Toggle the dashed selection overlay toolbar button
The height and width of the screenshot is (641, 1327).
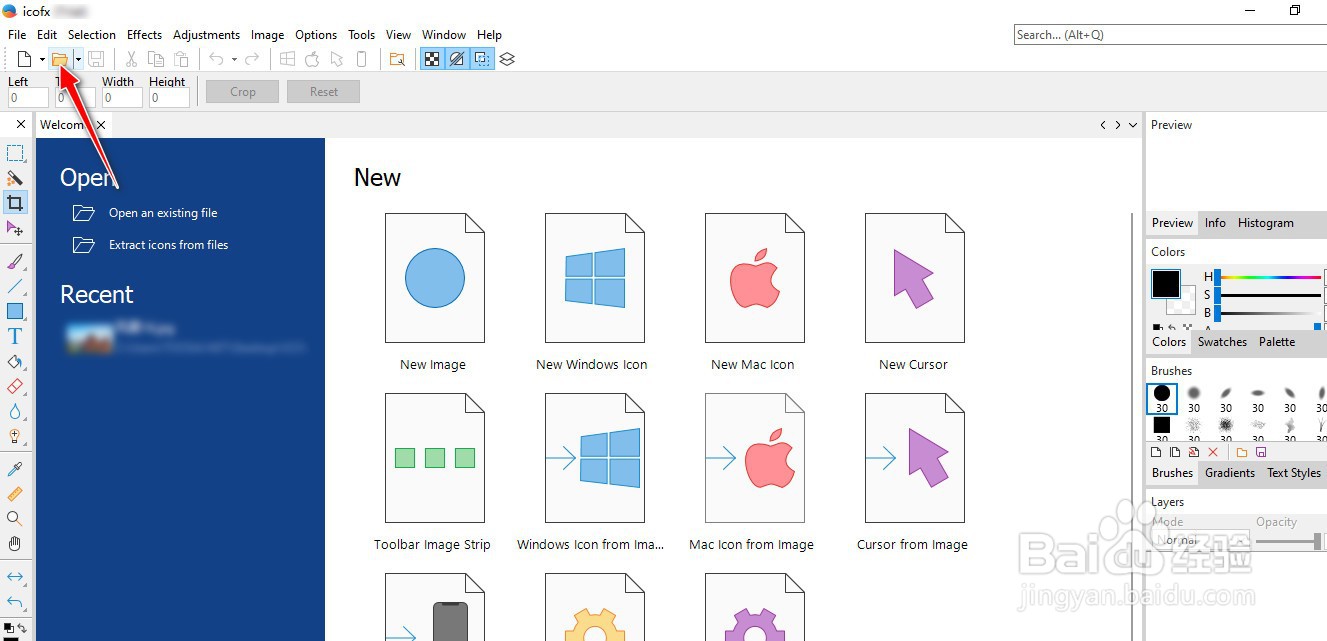pos(482,59)
